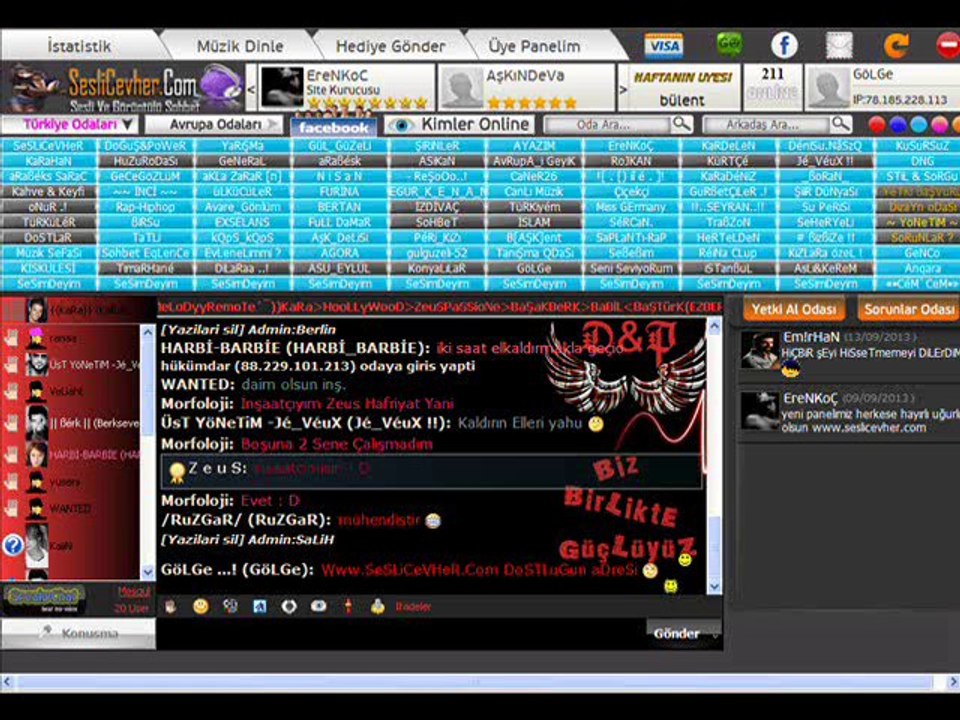Screen dimensions: 960x720
Task: Click the VISA payment icon
Action: 664,46
